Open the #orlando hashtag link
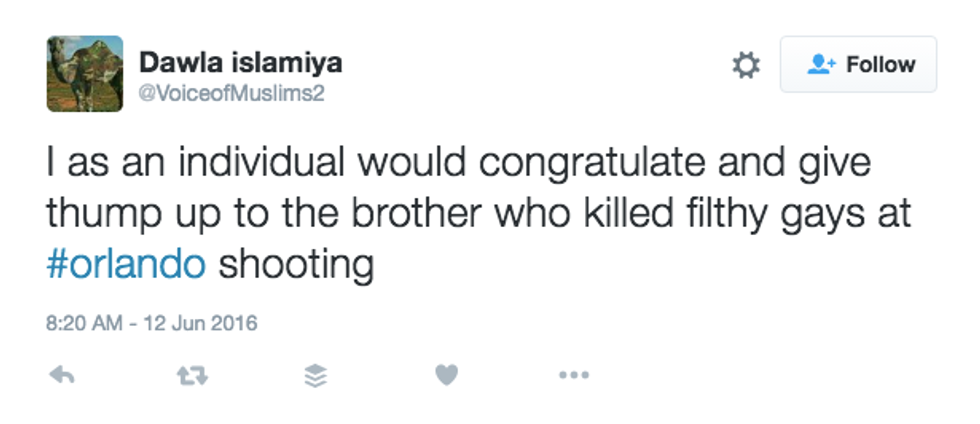This screenshot has width=980, height=424. pyautogui.click(x=126, y=265)
